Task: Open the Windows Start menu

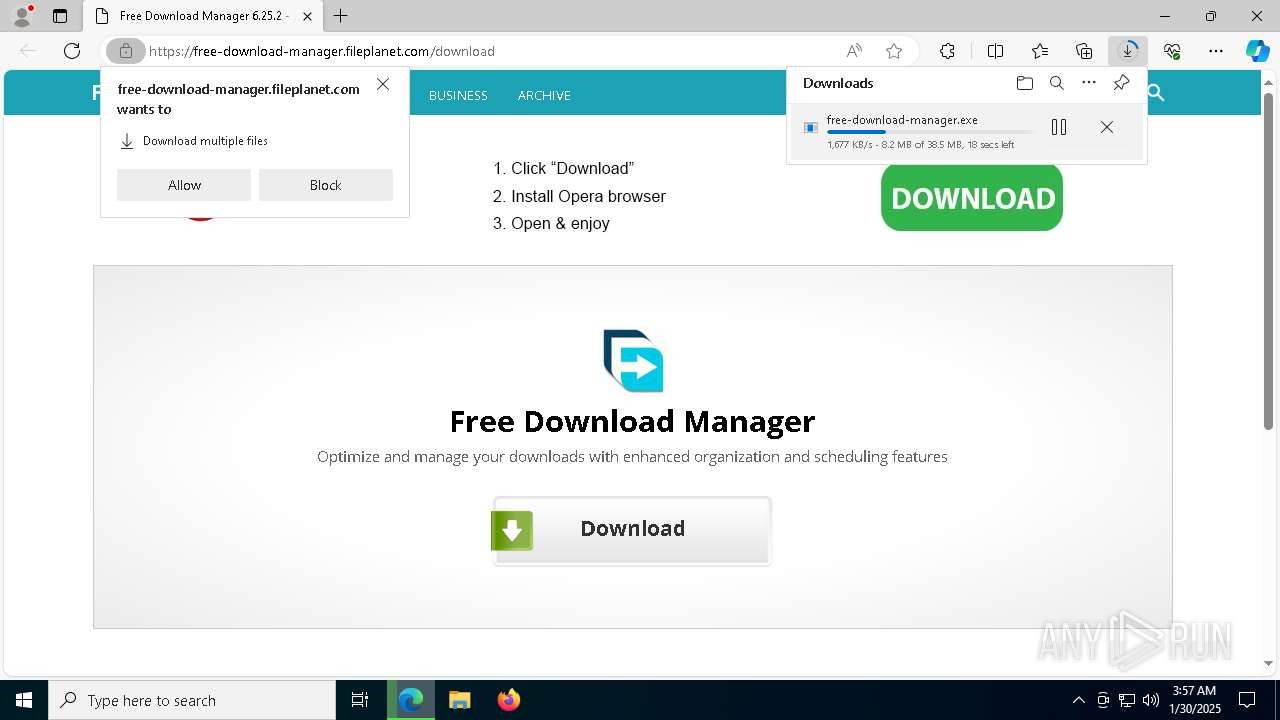Action: click(24, 700)
